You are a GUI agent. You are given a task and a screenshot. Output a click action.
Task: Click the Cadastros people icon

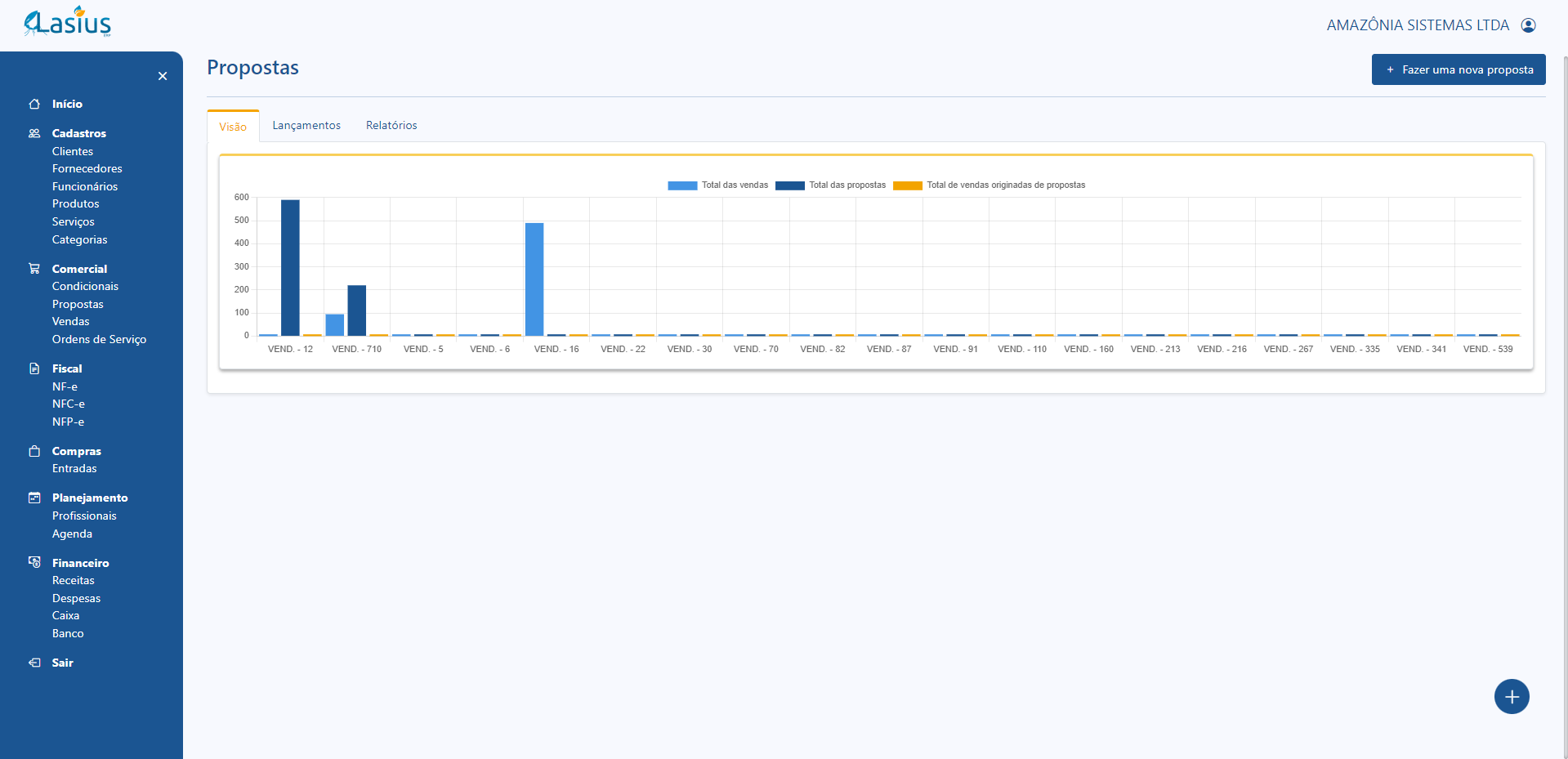tap(34, 133)
